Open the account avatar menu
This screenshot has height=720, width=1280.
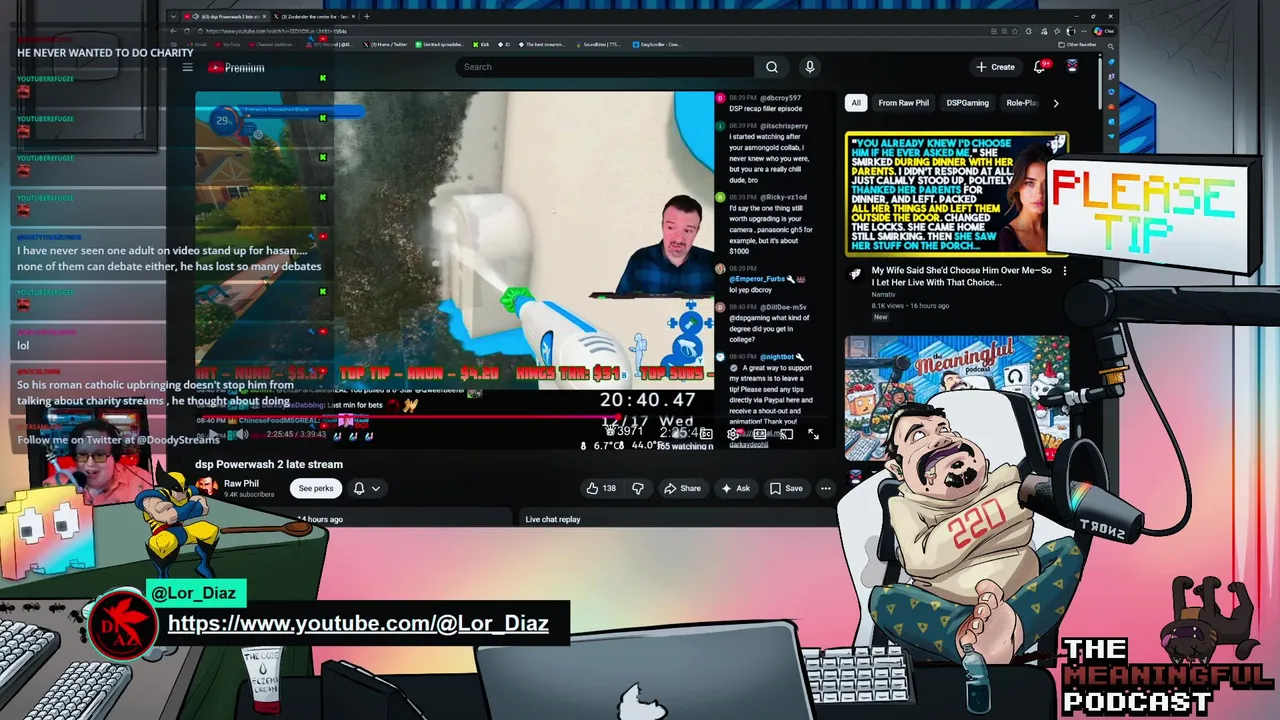point(1072,66)
